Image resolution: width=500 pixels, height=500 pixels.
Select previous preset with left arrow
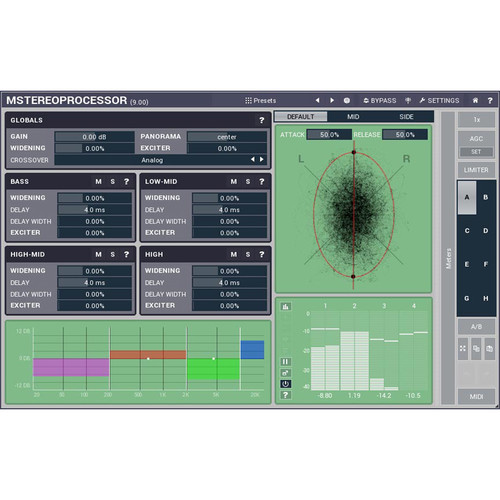(317, 100)
